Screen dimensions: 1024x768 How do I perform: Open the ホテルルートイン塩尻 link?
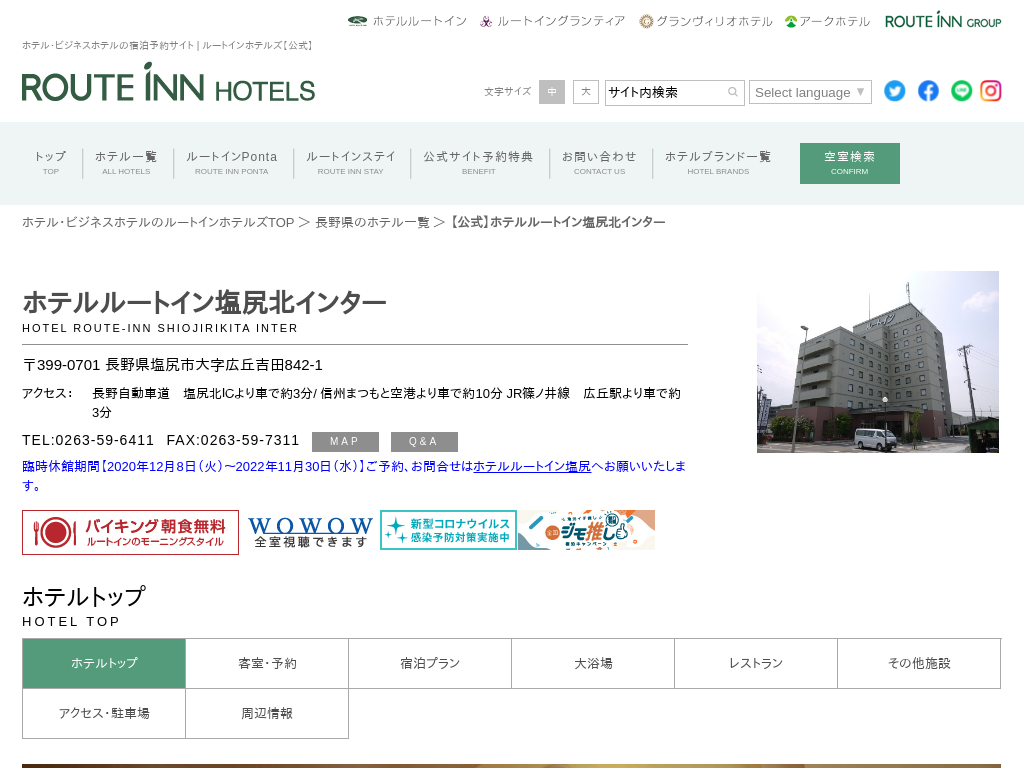(x=532, y=466)
